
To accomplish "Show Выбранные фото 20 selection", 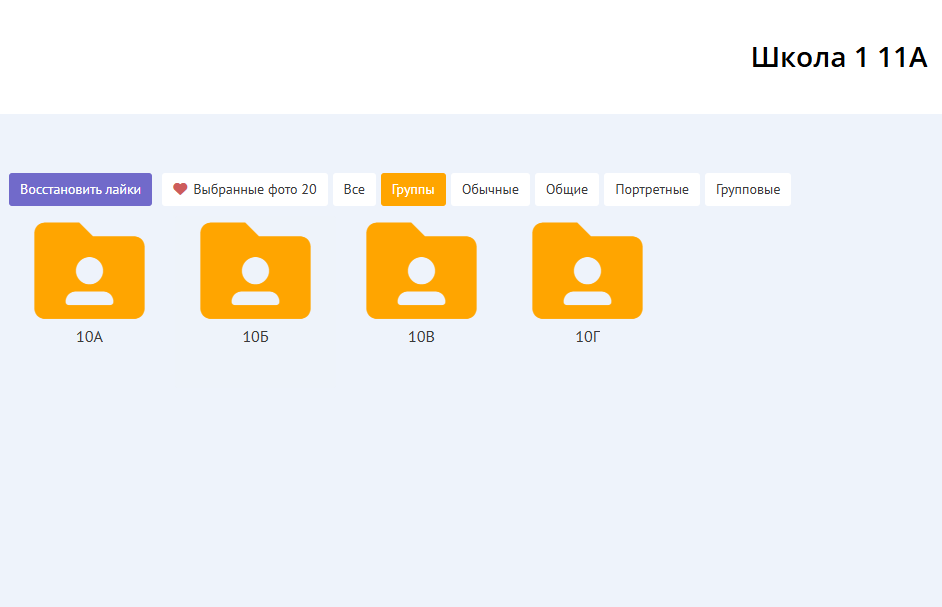I will [x=245, y=189].
